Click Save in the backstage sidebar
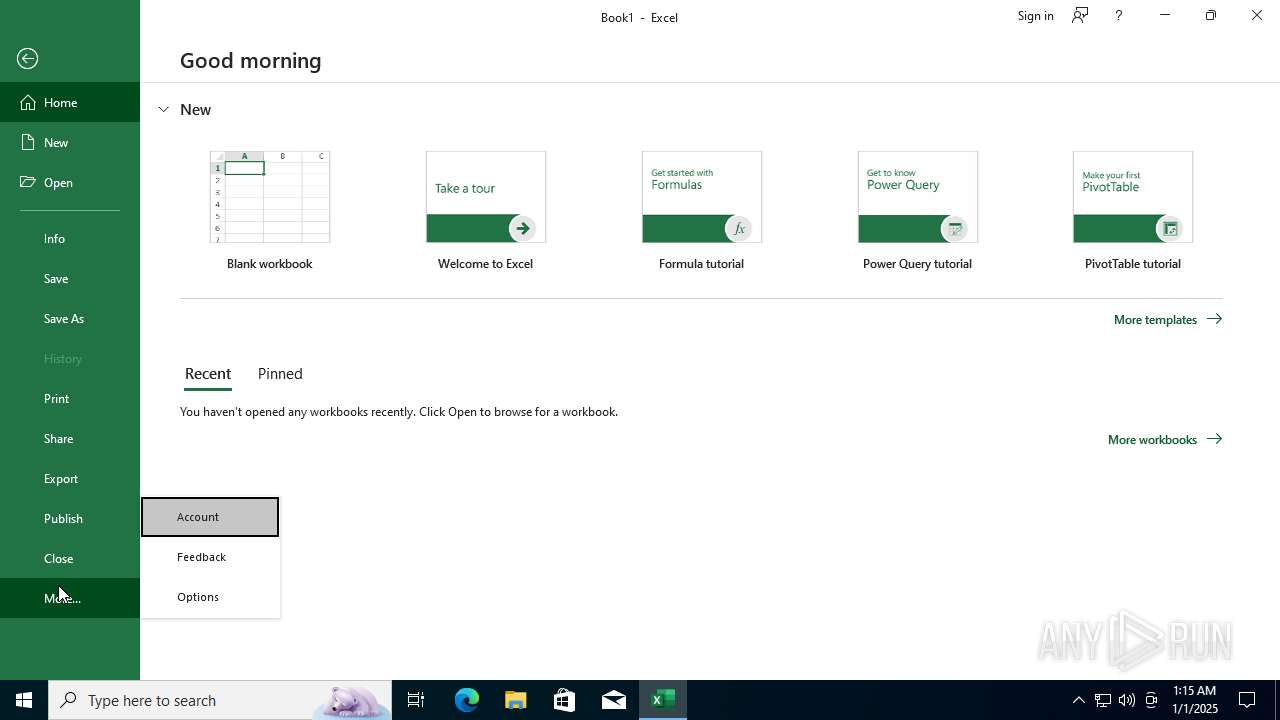The height and width of the screenshot is (720, 1280). [70, 278]
